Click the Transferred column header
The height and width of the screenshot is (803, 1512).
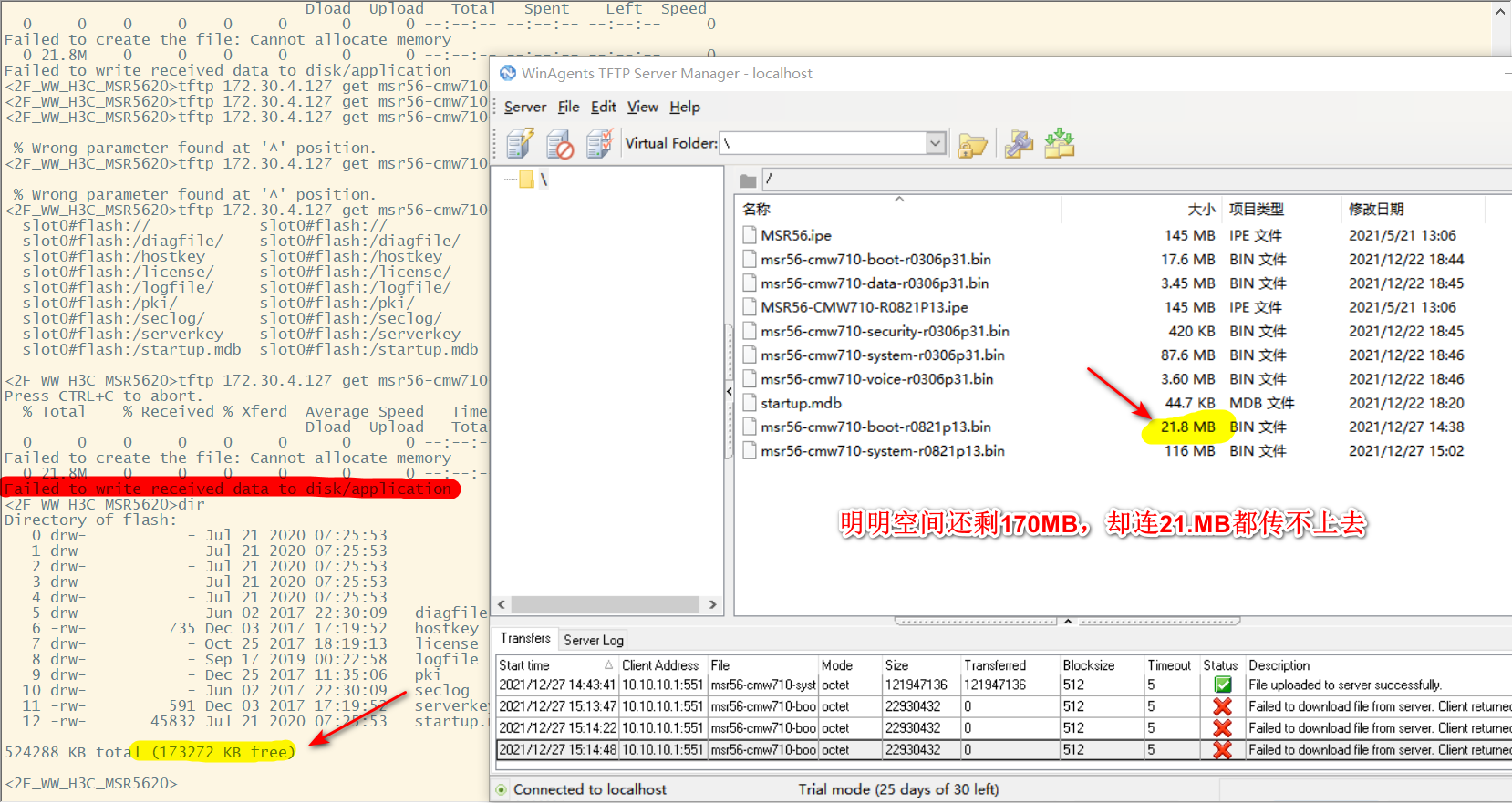1010,665
